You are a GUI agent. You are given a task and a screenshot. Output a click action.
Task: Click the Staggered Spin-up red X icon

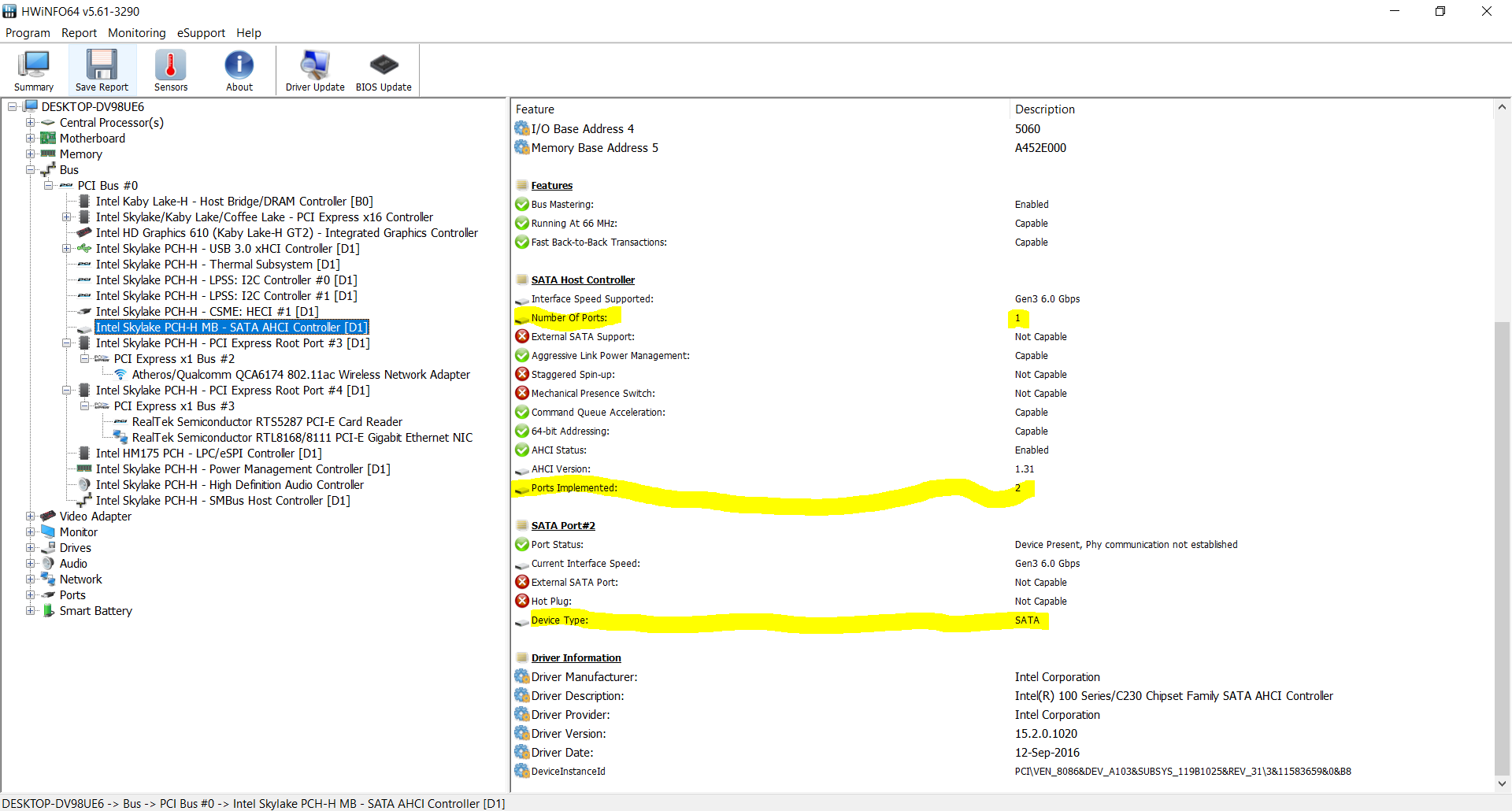[522, 375]
